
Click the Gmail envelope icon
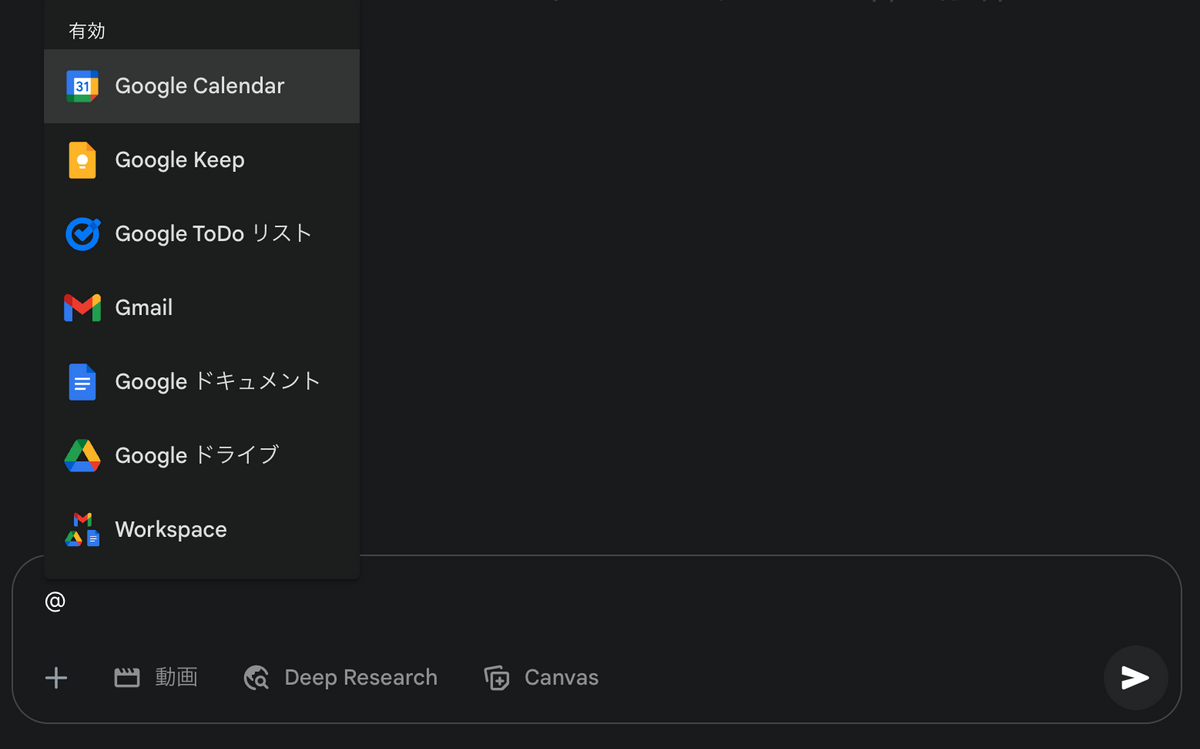point(82,308)
